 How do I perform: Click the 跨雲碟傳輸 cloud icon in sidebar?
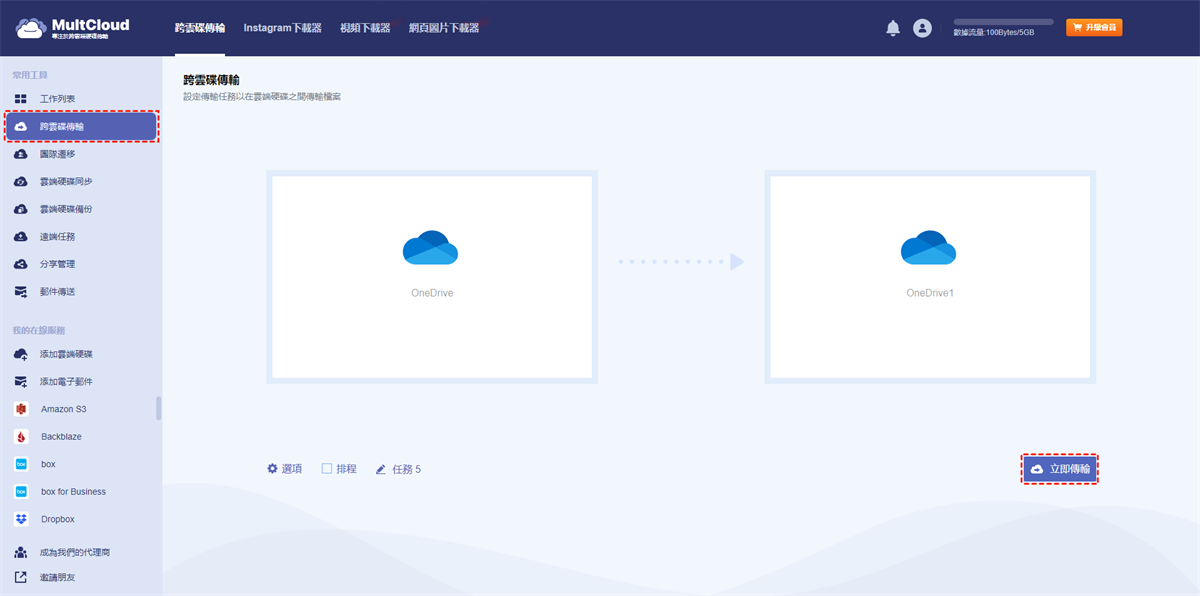21,127
